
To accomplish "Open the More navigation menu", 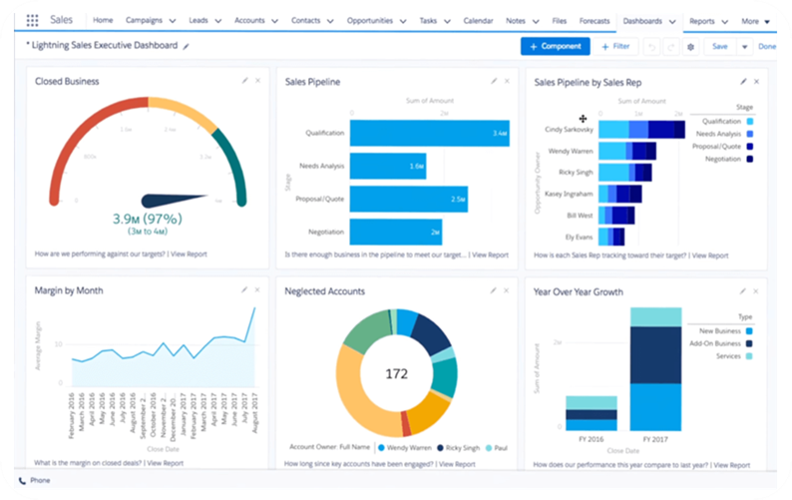I will pyautogui.click(x=756, y=21).
